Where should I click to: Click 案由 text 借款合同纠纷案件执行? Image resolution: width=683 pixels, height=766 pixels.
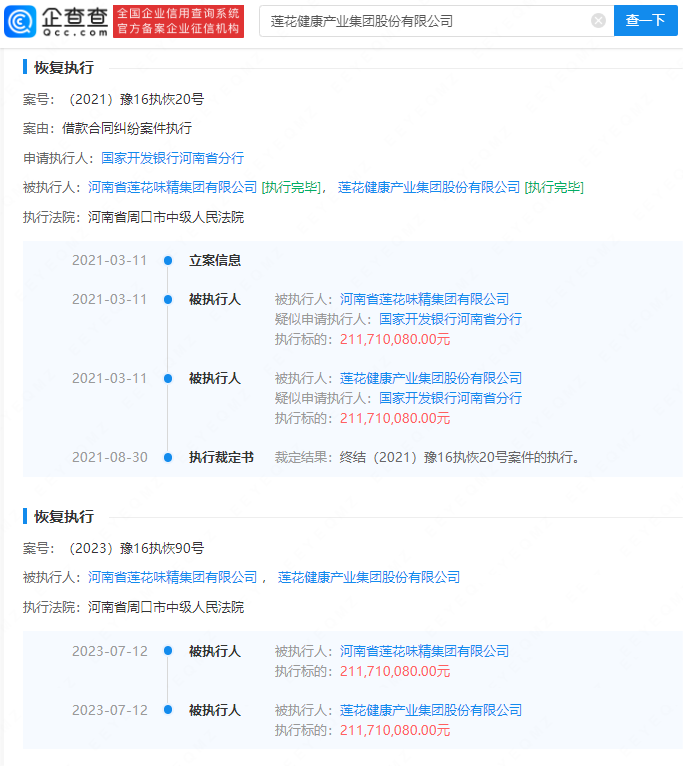(127, 129)
